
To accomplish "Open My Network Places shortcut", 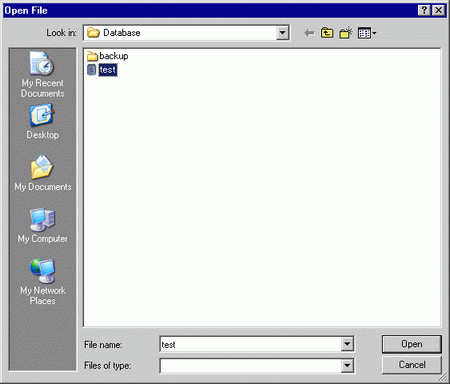I will [x=43, y=282].
